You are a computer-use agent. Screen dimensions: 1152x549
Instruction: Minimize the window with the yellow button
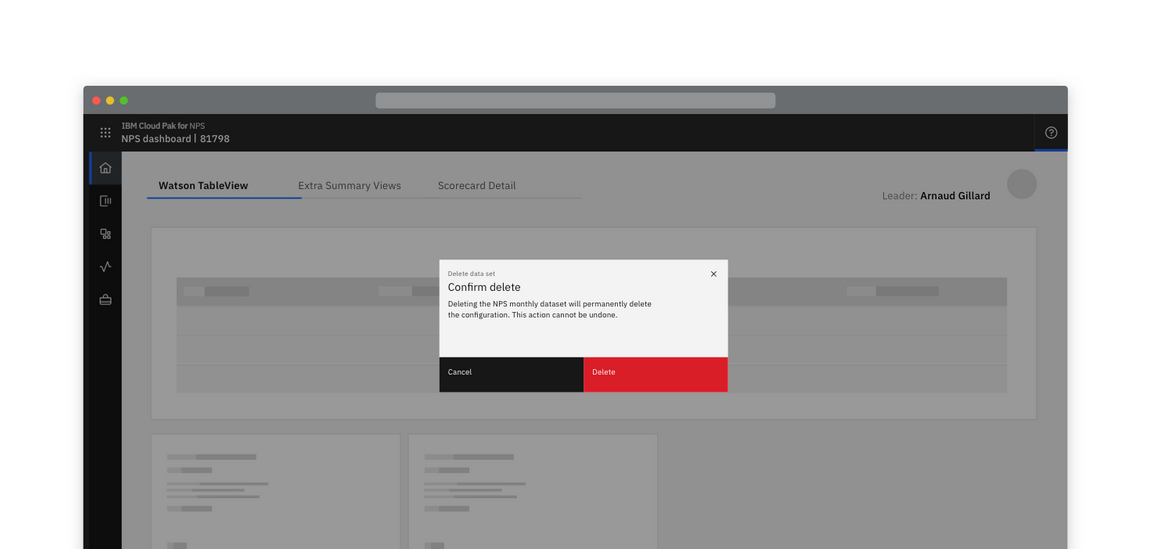tap(110, 101)
